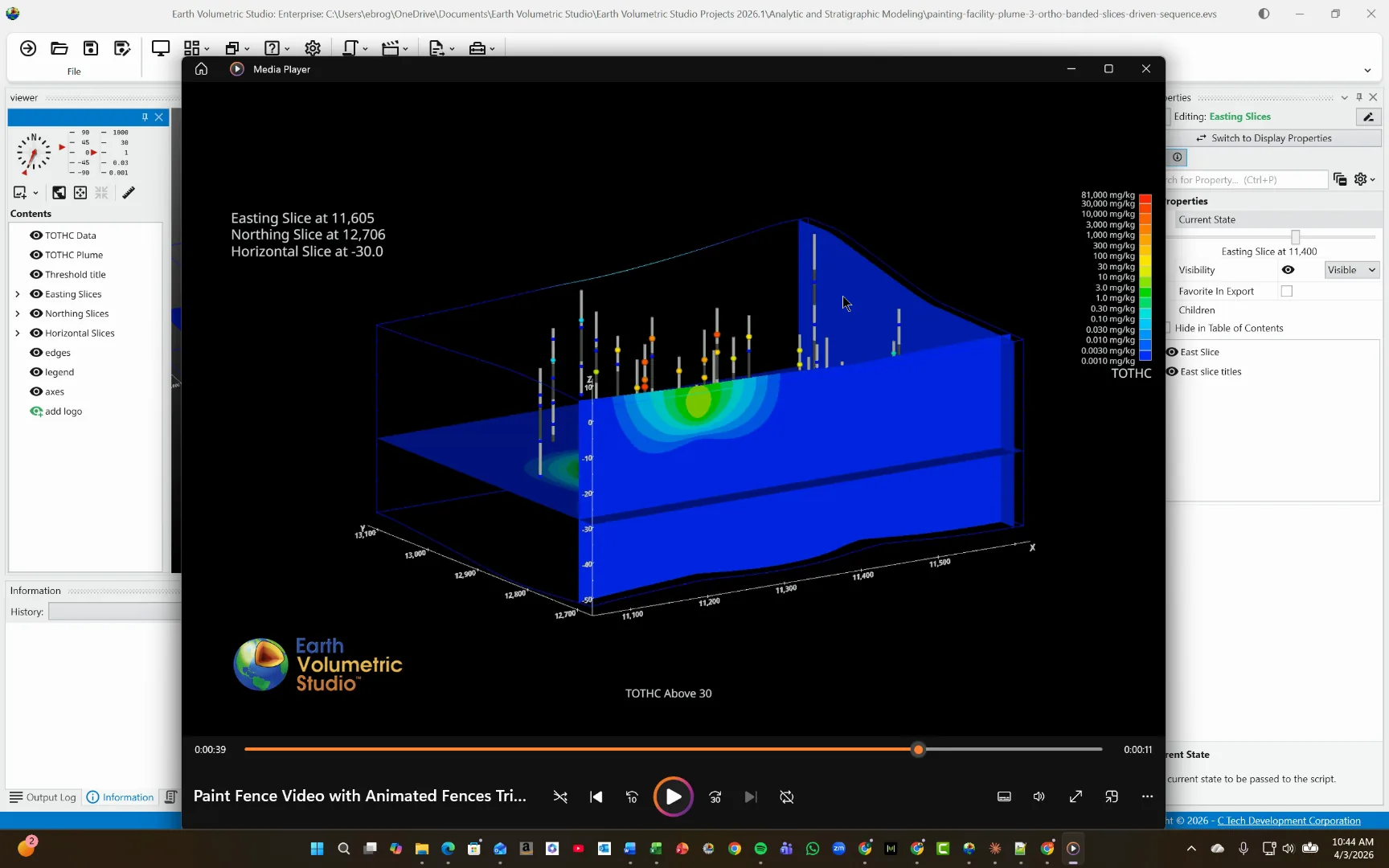Image resolution: width=1389 pixels, height=868 pixels.
Task: Click the Current State slider handle
Action: [x=1295, y=237]
